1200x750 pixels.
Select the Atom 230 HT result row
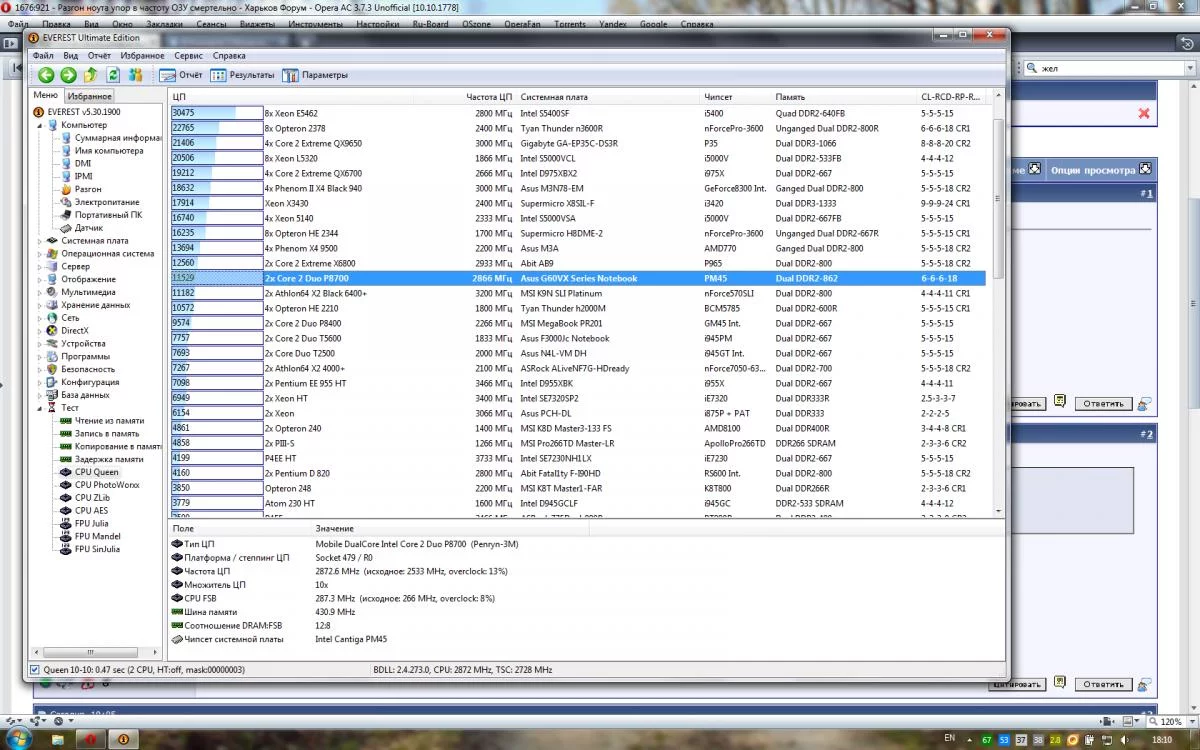pyautogui.click(x=578, y=503)
